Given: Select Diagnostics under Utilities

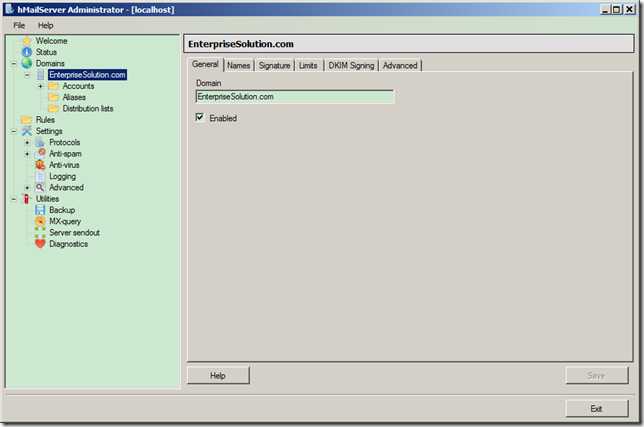Looking at the screenshot, I should 69,244.
